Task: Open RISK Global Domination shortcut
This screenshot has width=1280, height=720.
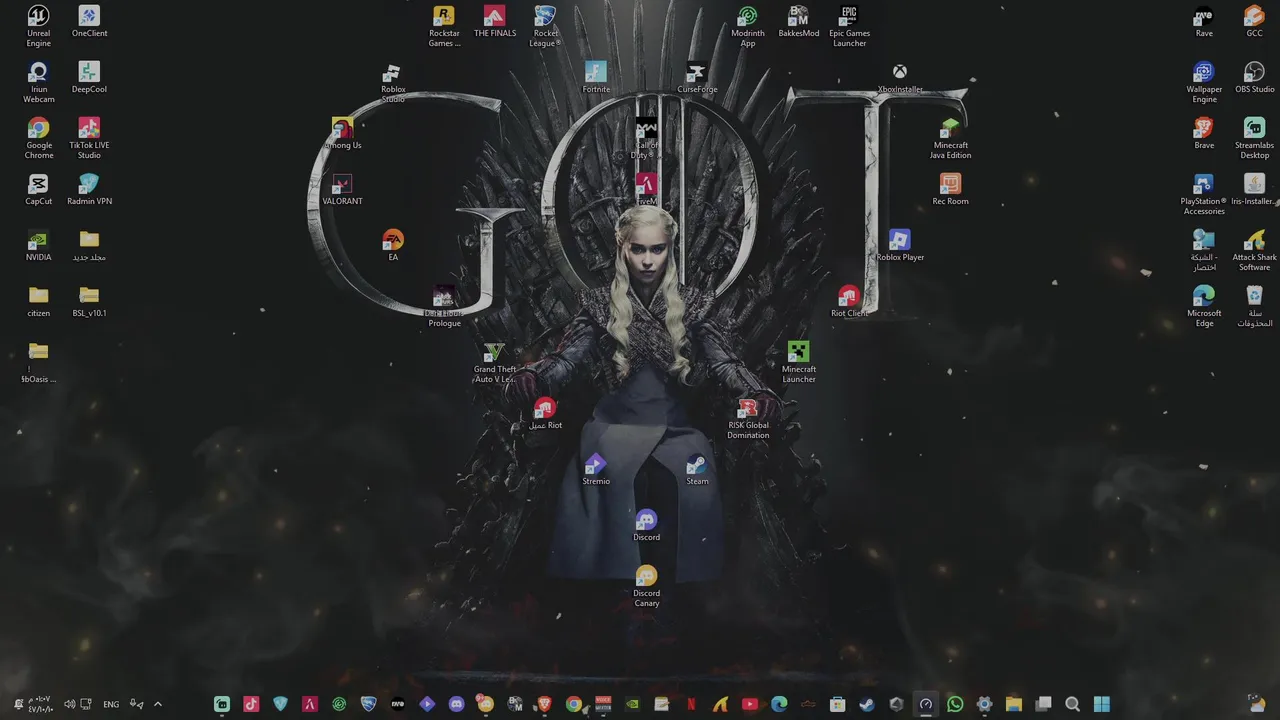Action: tap(747, 418)
